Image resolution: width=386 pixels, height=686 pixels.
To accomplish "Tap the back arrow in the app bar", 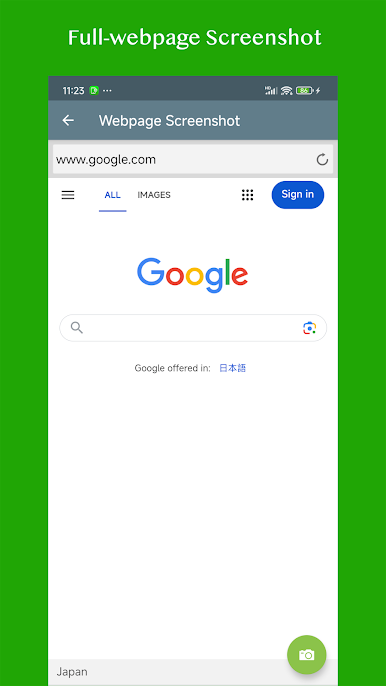I will [x=68, y=120].
